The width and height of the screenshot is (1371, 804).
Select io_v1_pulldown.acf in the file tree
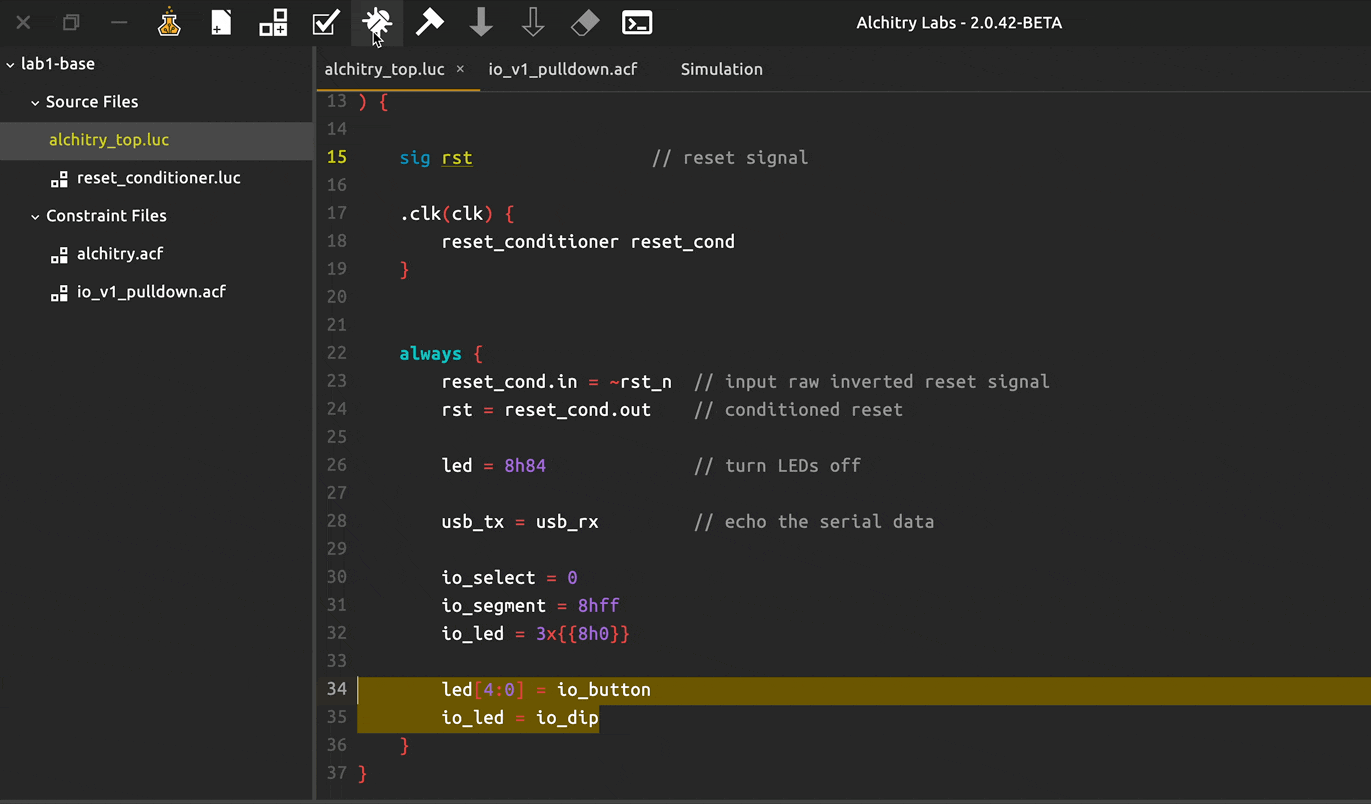[x=151, y=292]
